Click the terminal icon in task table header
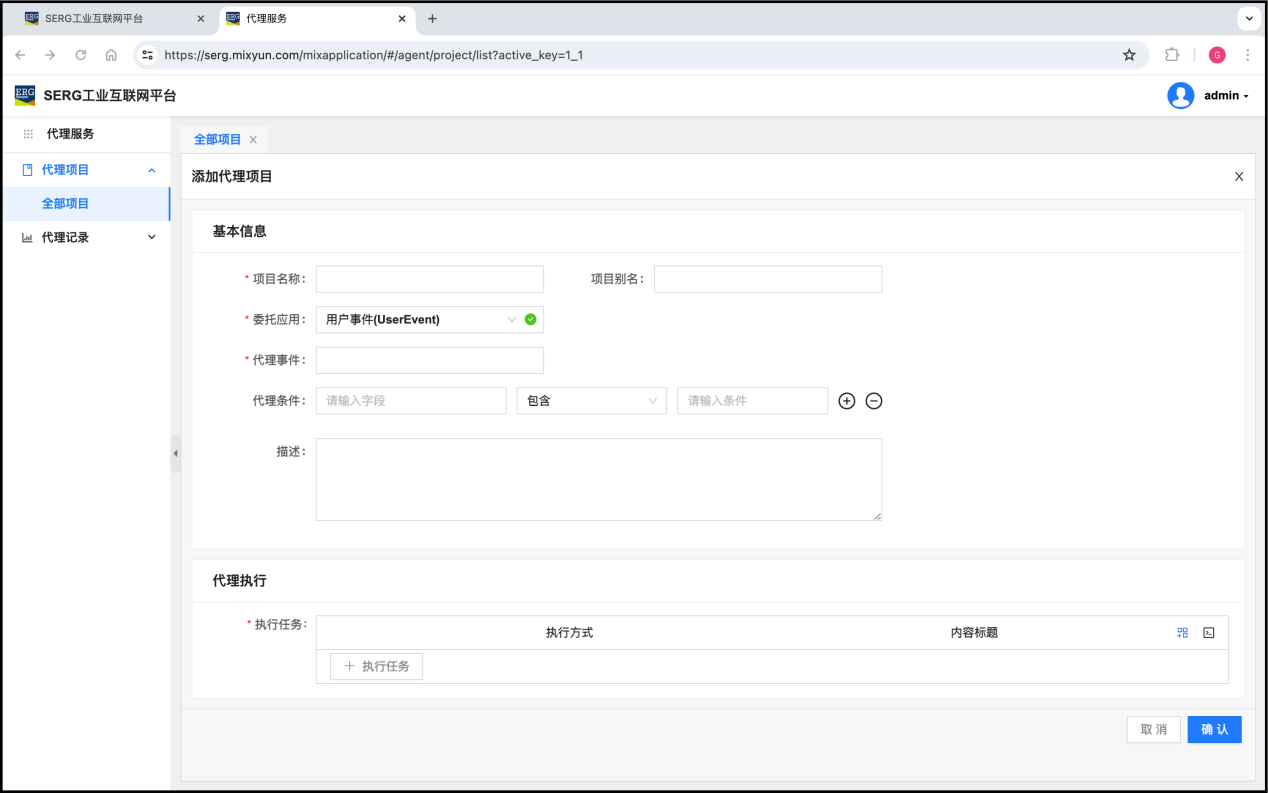Image resolution: width=1268 pixels, height=793 pixels. 1208,633
